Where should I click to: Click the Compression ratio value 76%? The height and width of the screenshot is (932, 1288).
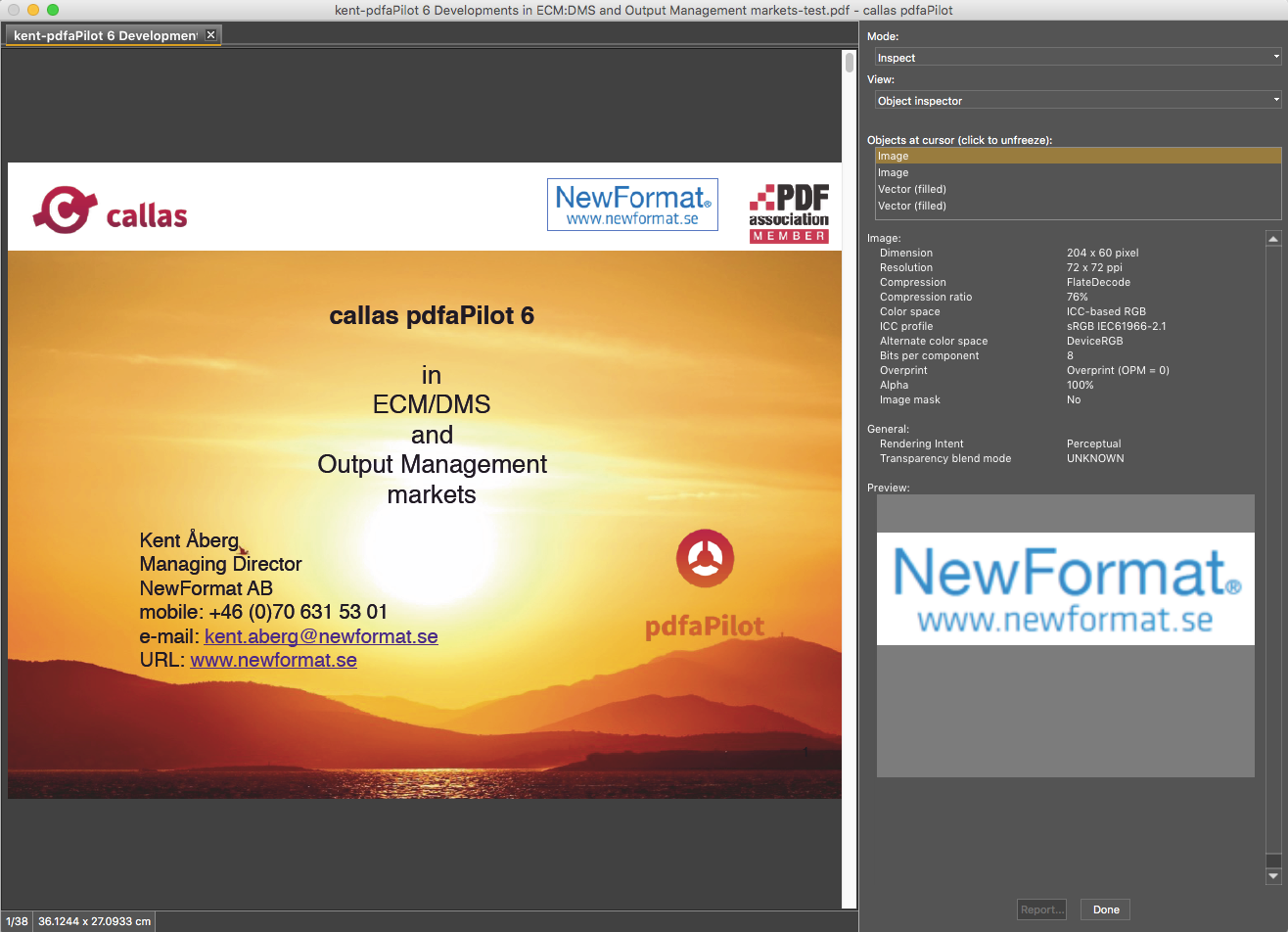(1077, 297)
